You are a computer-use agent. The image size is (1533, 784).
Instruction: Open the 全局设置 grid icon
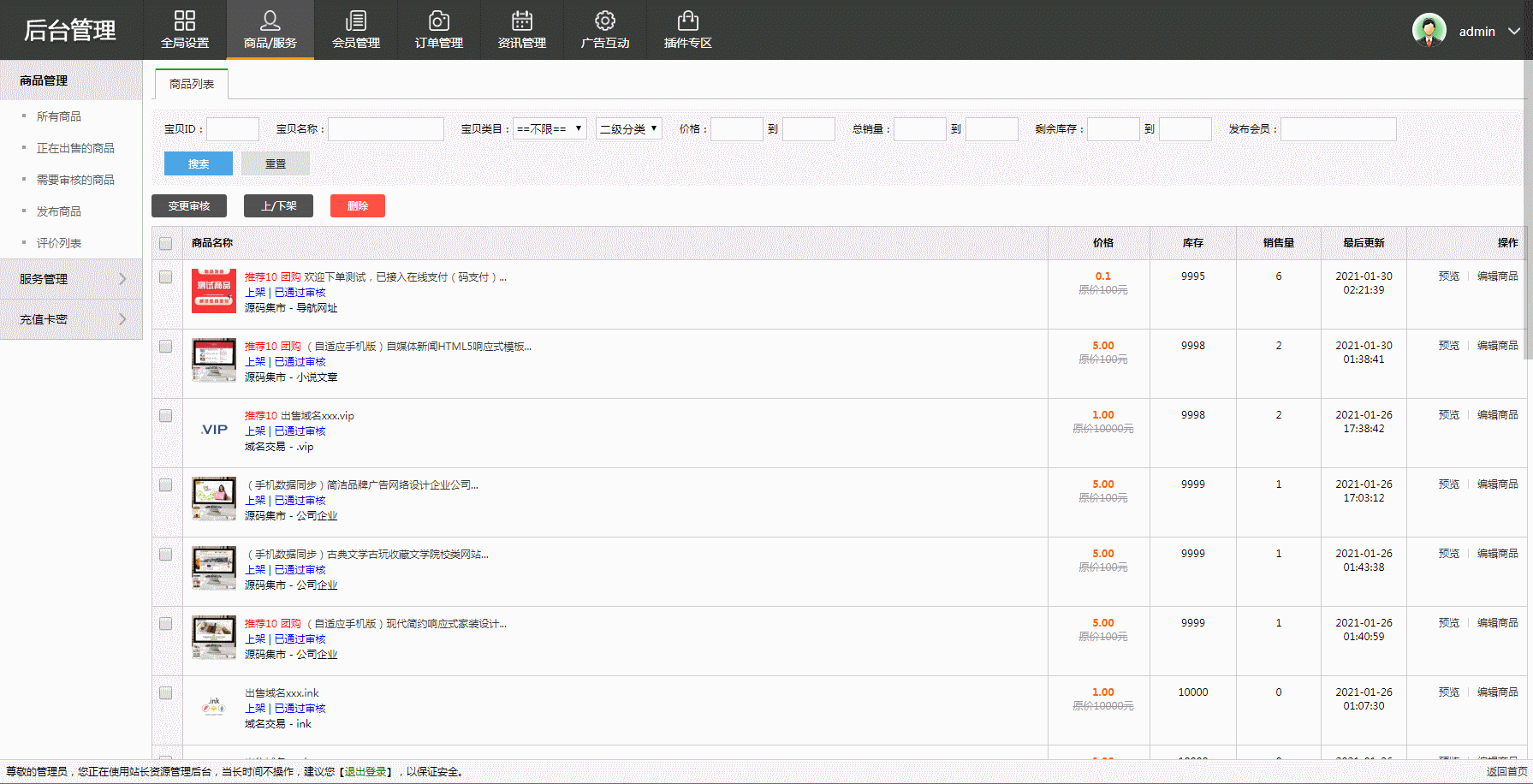pyautogui.click(x=185, y=21)
